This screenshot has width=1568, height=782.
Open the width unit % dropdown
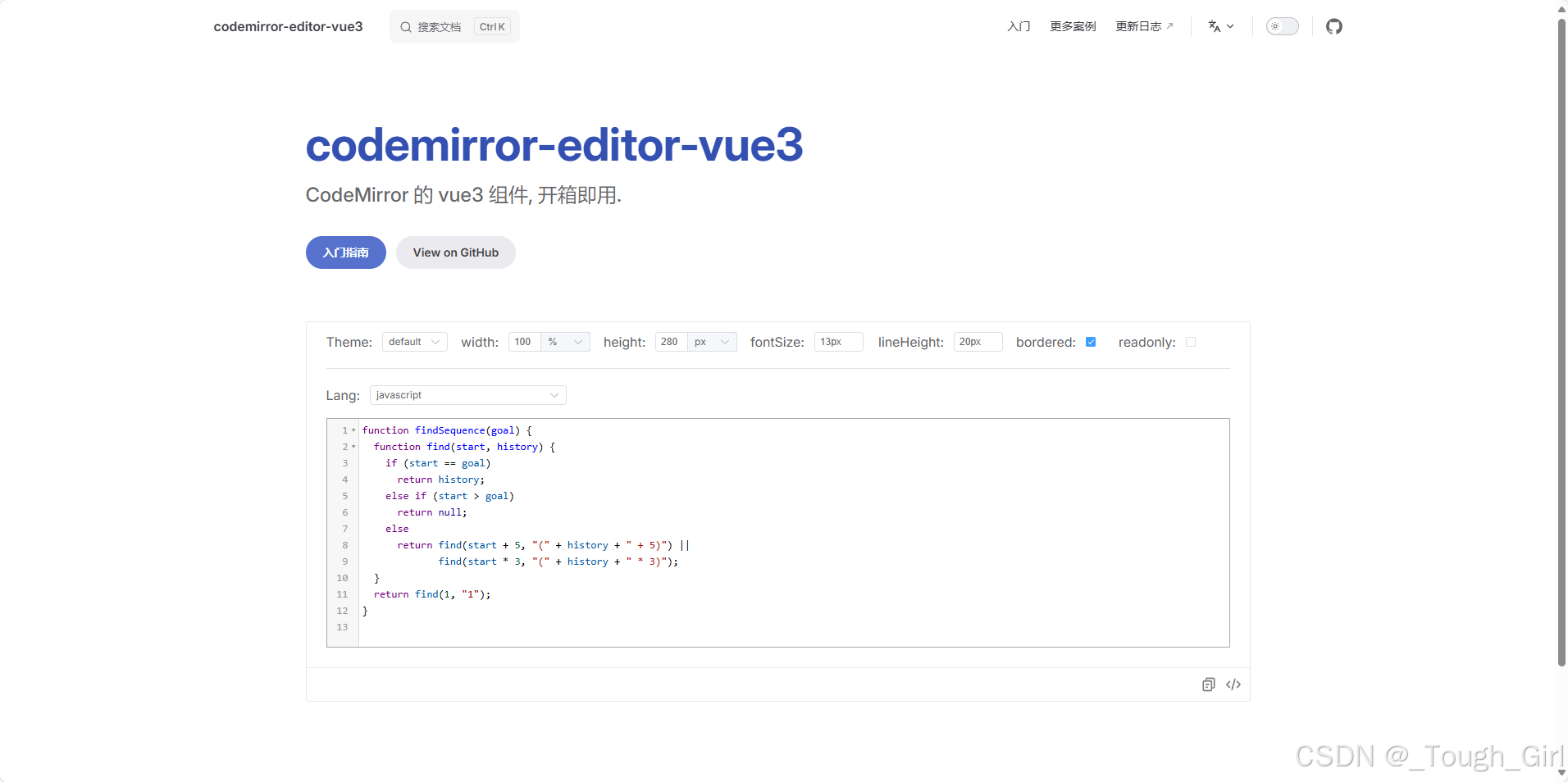(565, 342)
